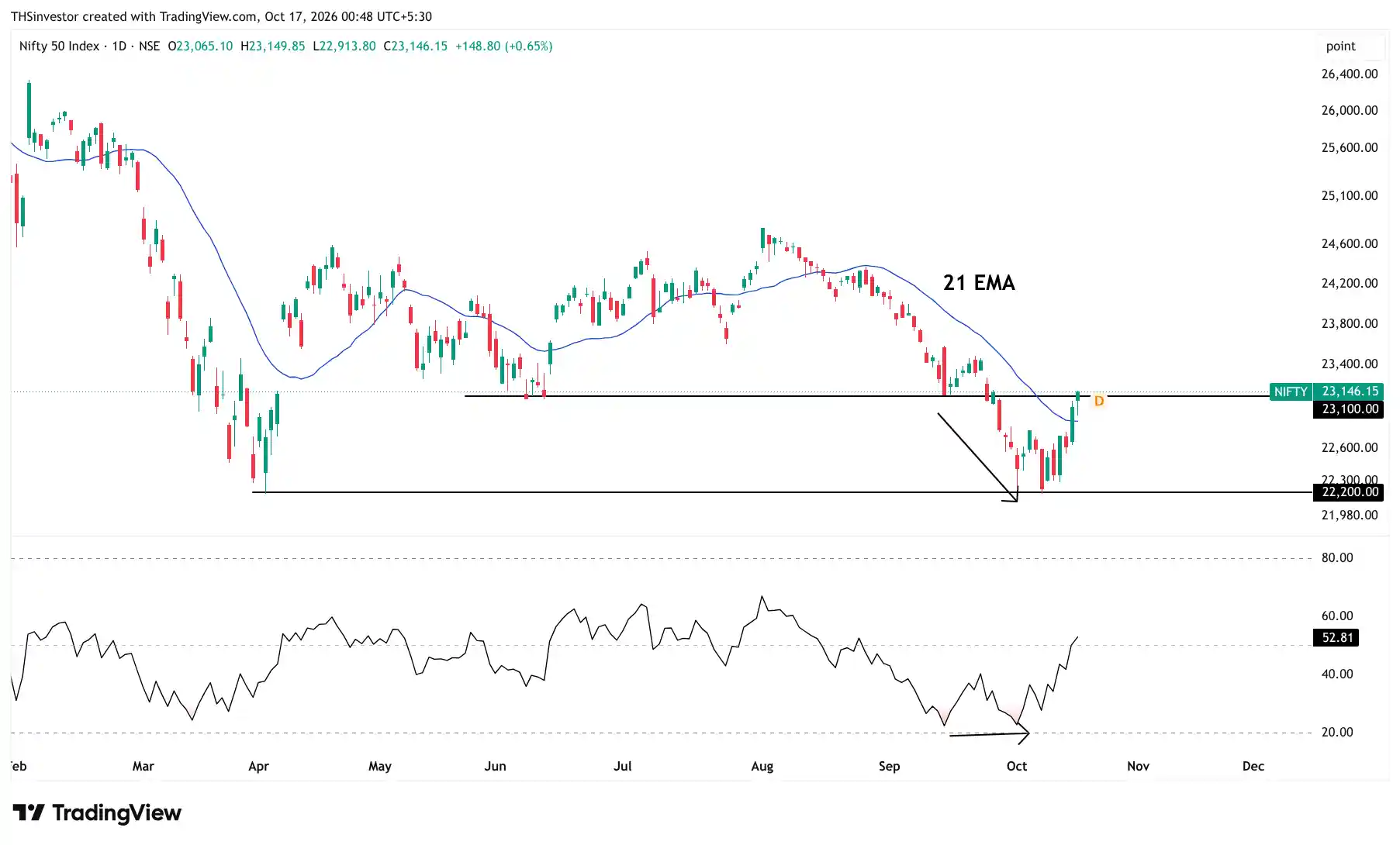Viewport: 1400px width, 845px height.
Task: Click the 22,200.00 support line label
Action: [1348, 492]
